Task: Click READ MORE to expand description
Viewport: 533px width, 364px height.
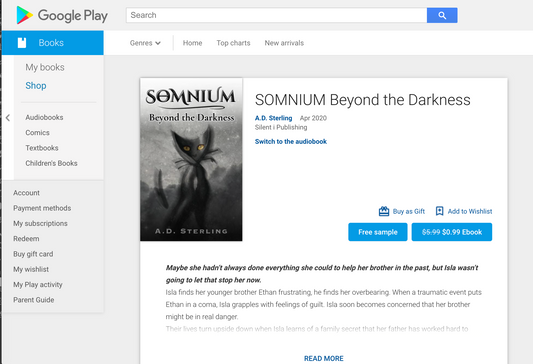Action: (324, 358)
